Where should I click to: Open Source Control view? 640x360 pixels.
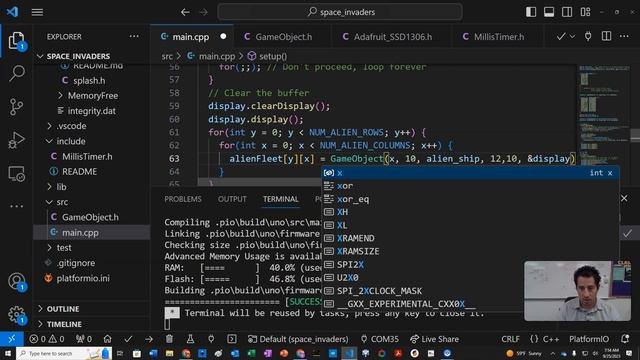tap(16, 107)
